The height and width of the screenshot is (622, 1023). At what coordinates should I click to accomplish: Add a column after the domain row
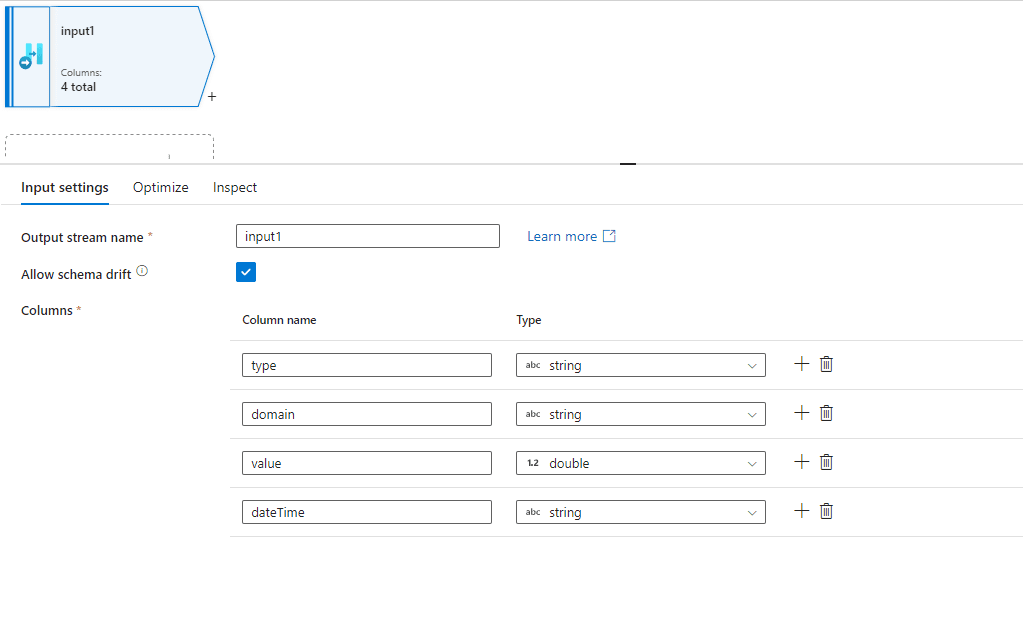[801, 413]
